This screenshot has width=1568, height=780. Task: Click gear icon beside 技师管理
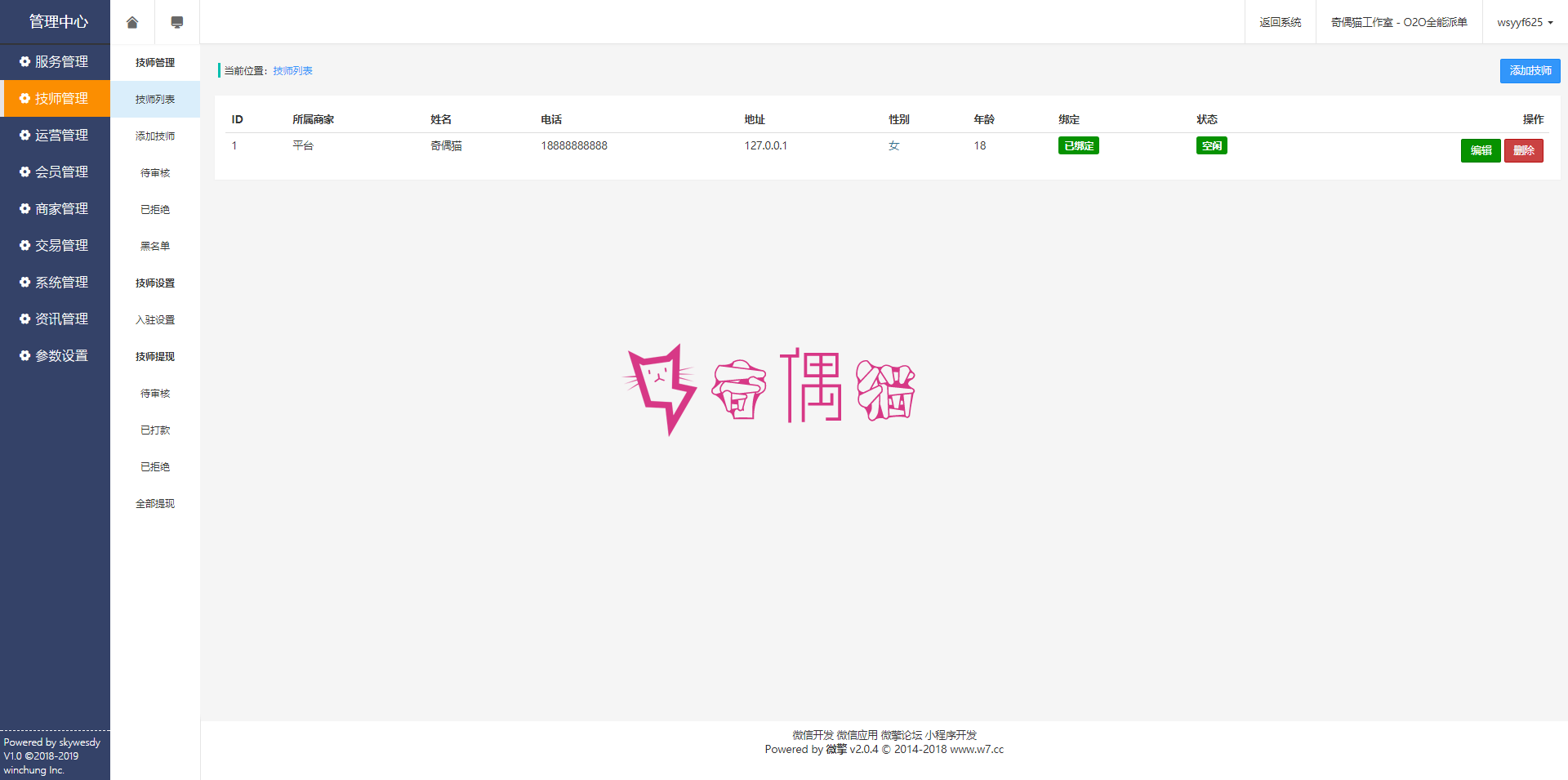[24, 98]
